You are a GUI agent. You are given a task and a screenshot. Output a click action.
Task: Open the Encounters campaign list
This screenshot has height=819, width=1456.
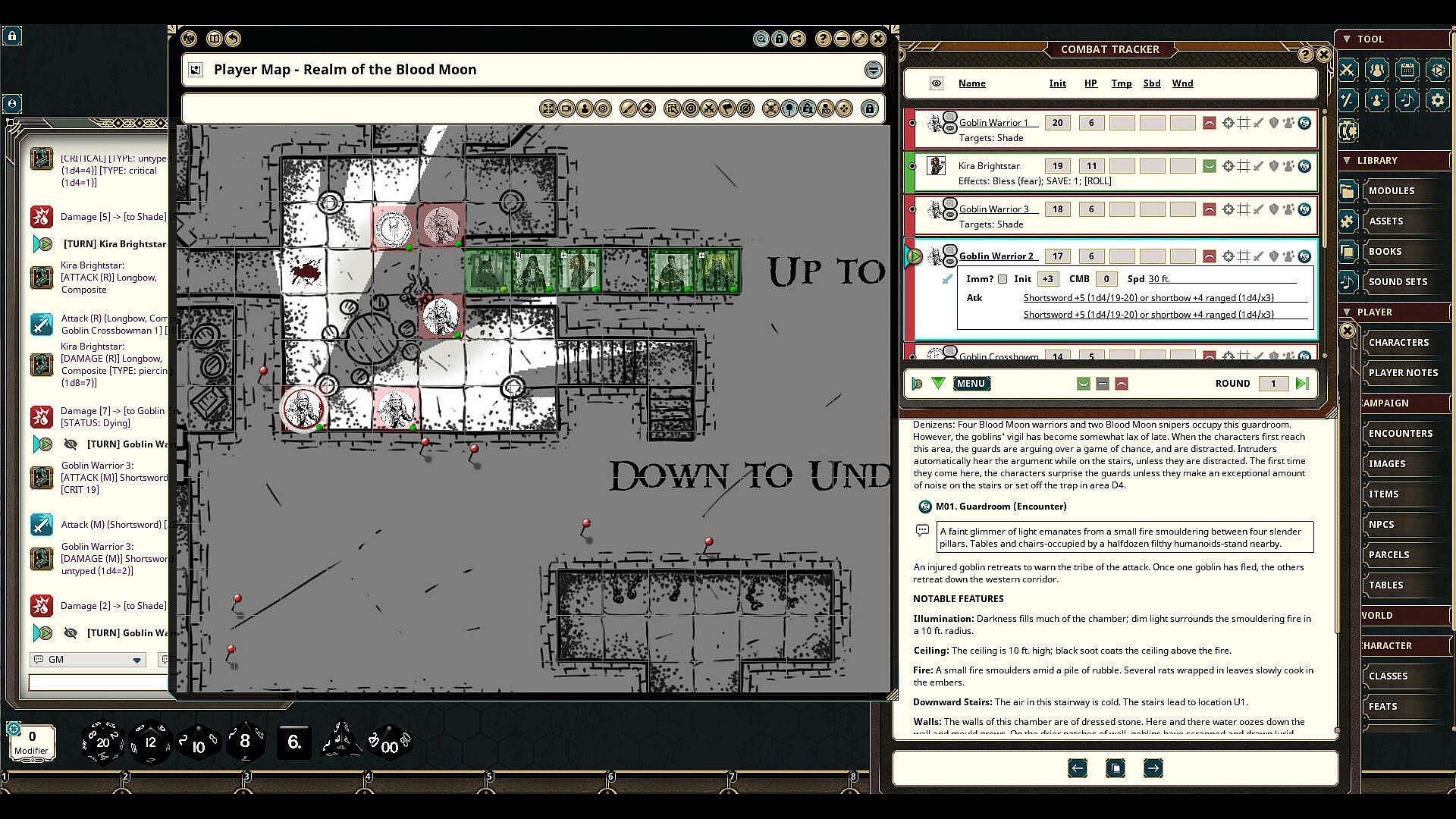(1400, 433)
